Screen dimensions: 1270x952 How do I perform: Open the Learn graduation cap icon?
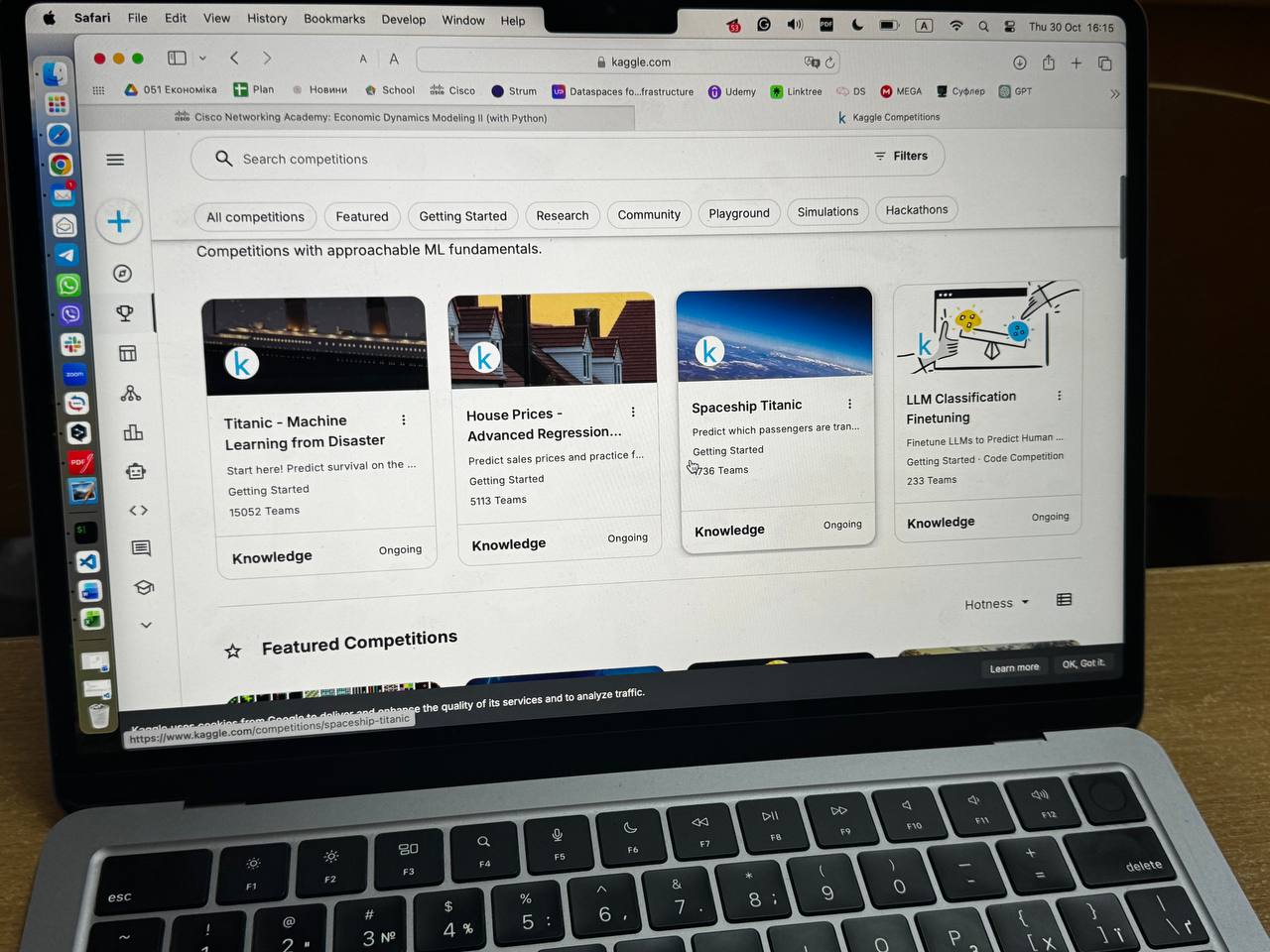click(x=144, y=587)
